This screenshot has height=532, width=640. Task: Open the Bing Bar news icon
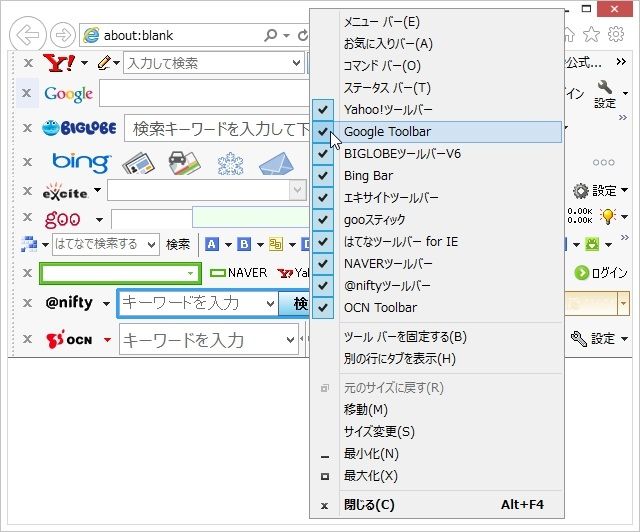[138, 162]
